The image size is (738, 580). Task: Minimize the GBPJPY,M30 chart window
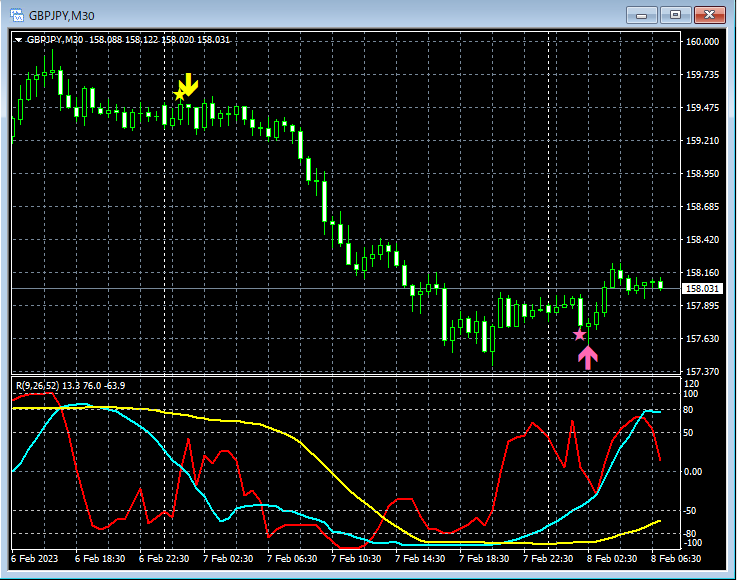pyautogui.click(x=642, y=15)
